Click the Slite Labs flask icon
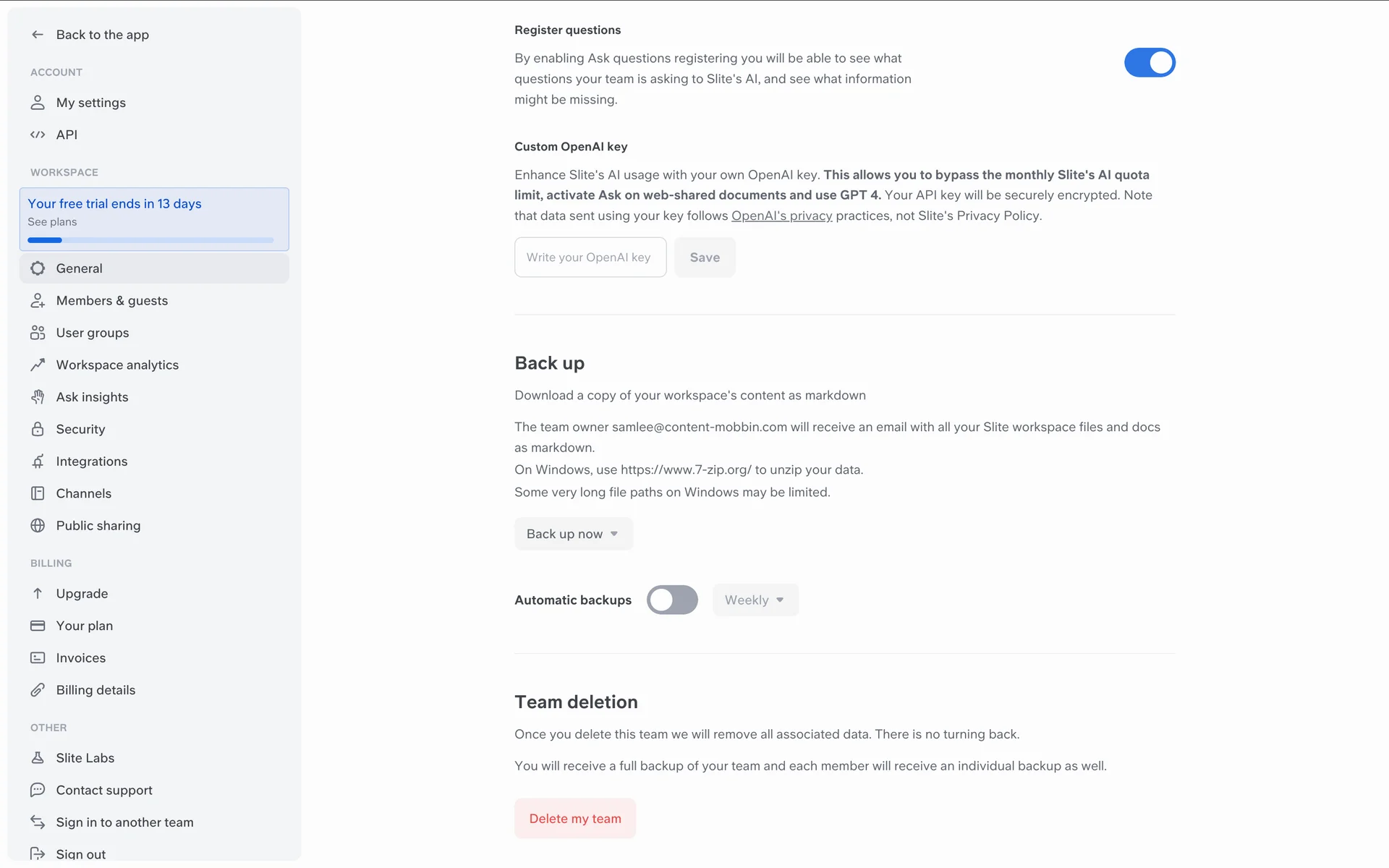This screenshot has height=868, width=1389. click(38, 758)
